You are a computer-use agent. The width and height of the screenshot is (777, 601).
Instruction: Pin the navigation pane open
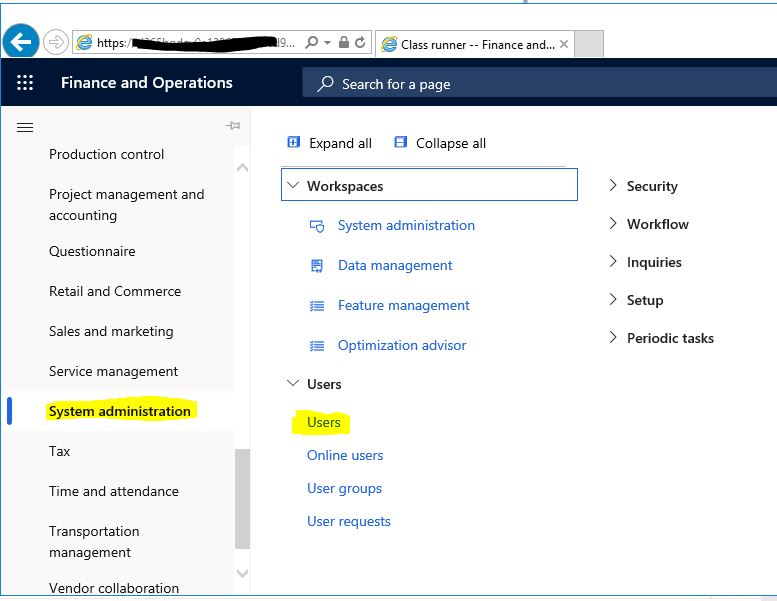click(233, 126)
